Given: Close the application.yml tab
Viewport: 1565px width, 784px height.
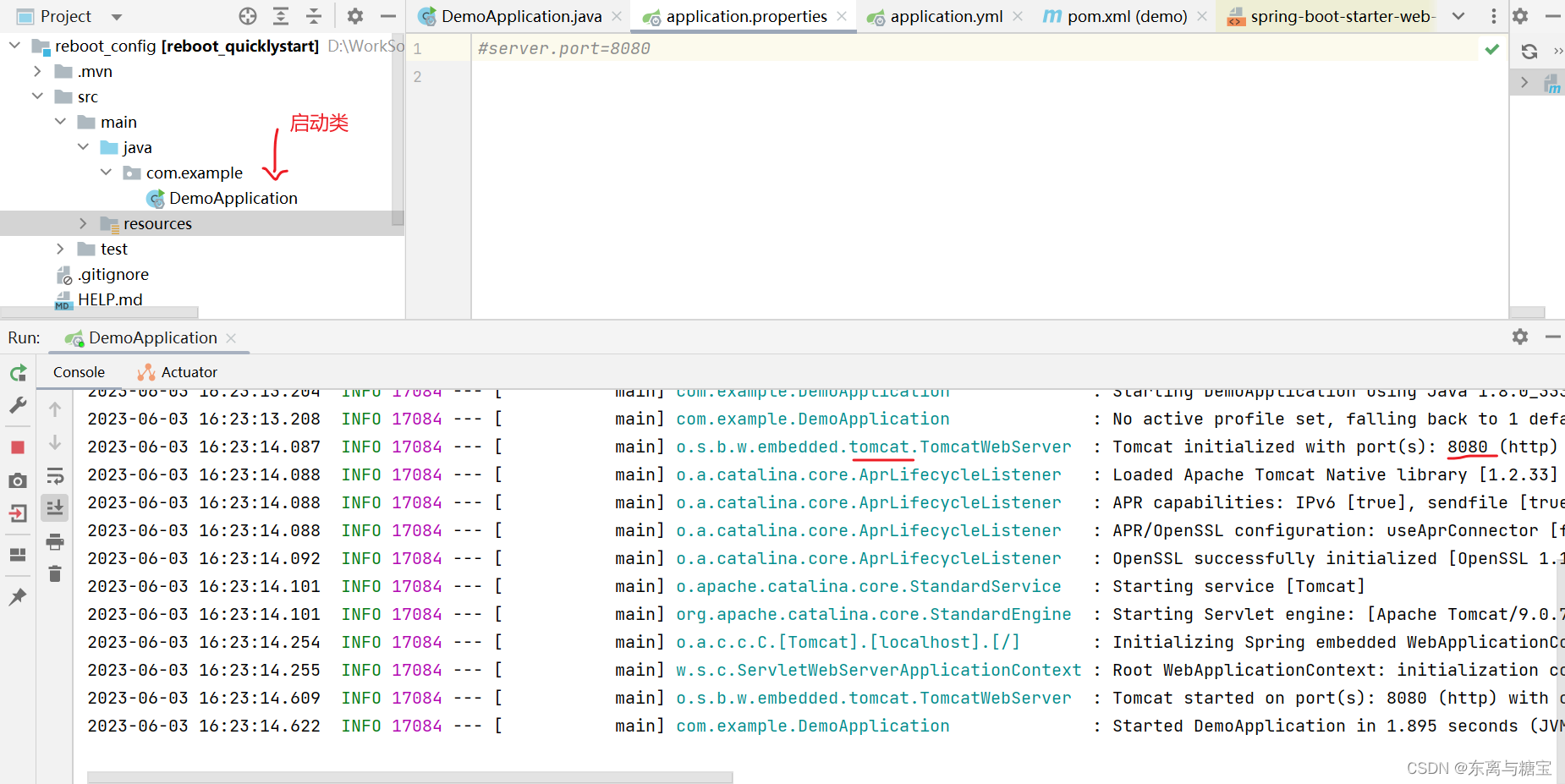Looking at the screenshot, I should coord(1018,16).
